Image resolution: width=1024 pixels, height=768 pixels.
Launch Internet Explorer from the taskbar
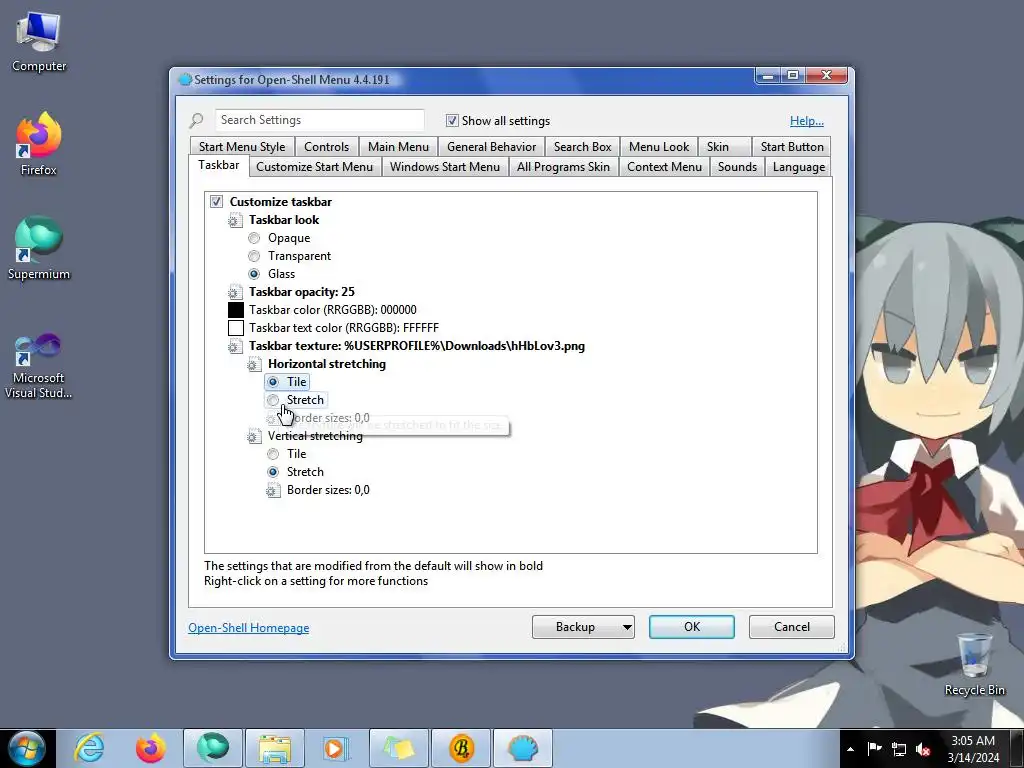point(89,748)
